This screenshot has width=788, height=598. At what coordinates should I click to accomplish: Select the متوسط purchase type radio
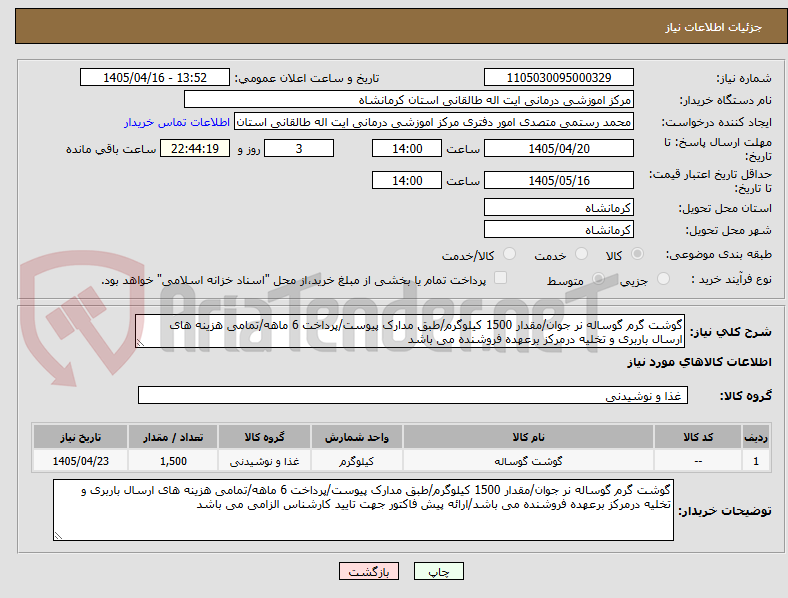click(x=598, y=278)
